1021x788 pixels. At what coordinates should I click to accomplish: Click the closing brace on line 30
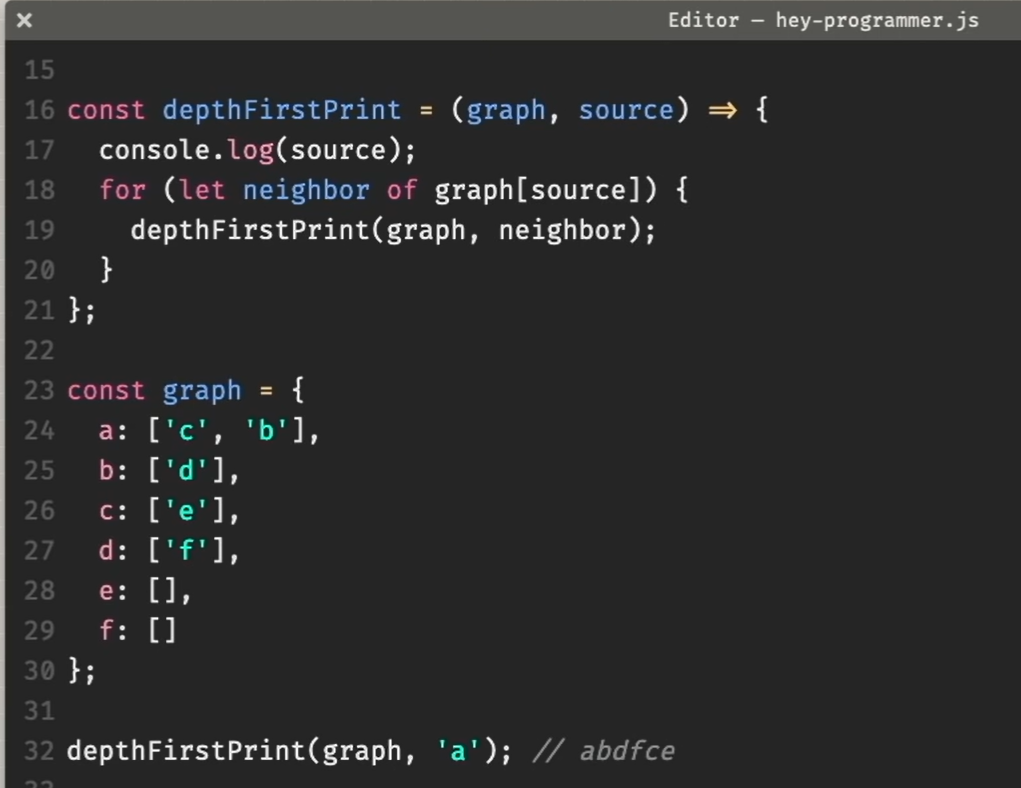coord(75,670)
